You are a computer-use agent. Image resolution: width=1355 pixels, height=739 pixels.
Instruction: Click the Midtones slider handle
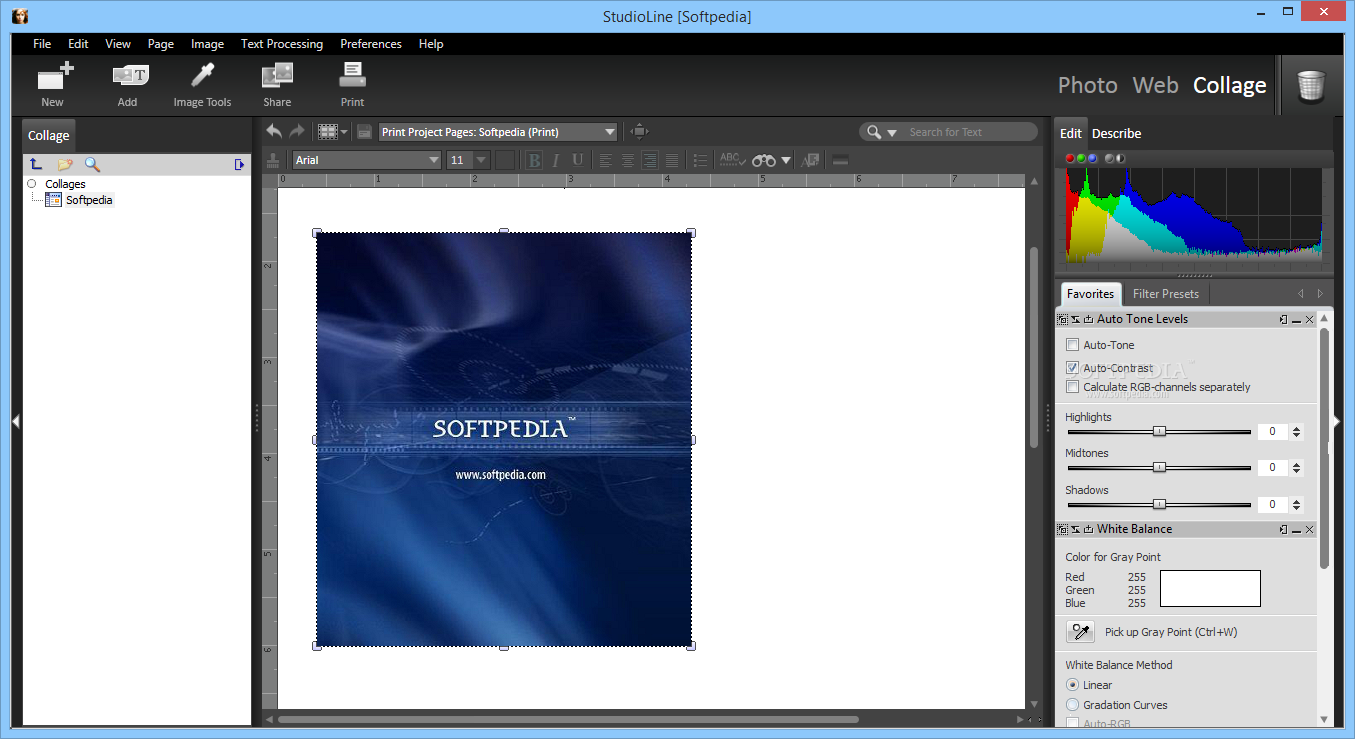click(1159, 467)
